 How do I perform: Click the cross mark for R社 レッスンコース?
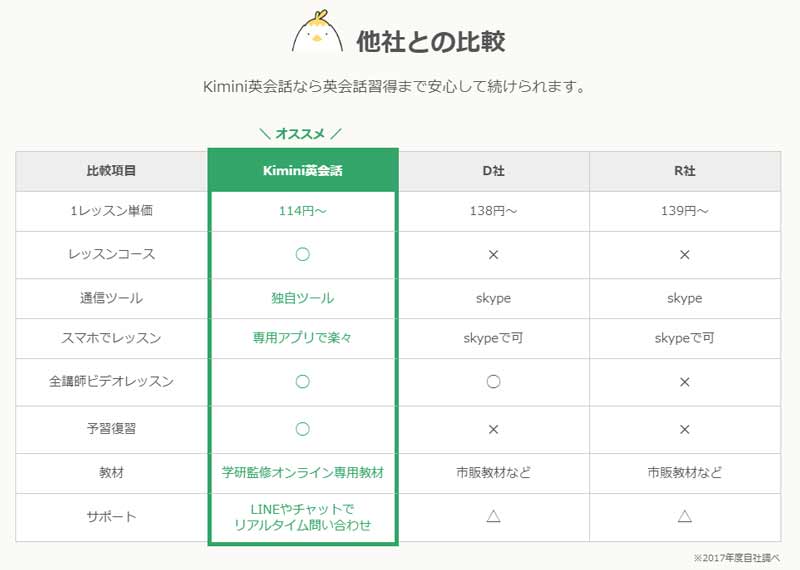click(685, 255)
